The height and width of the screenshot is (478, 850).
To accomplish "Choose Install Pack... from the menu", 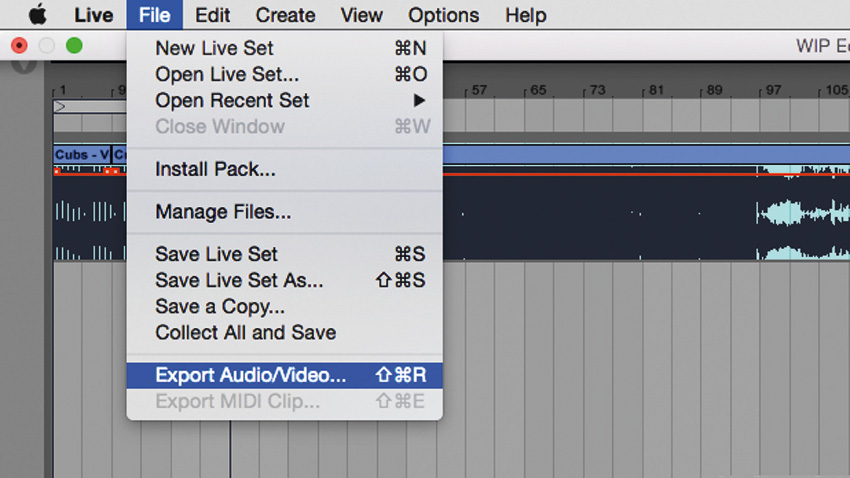I will click(215, 170).
